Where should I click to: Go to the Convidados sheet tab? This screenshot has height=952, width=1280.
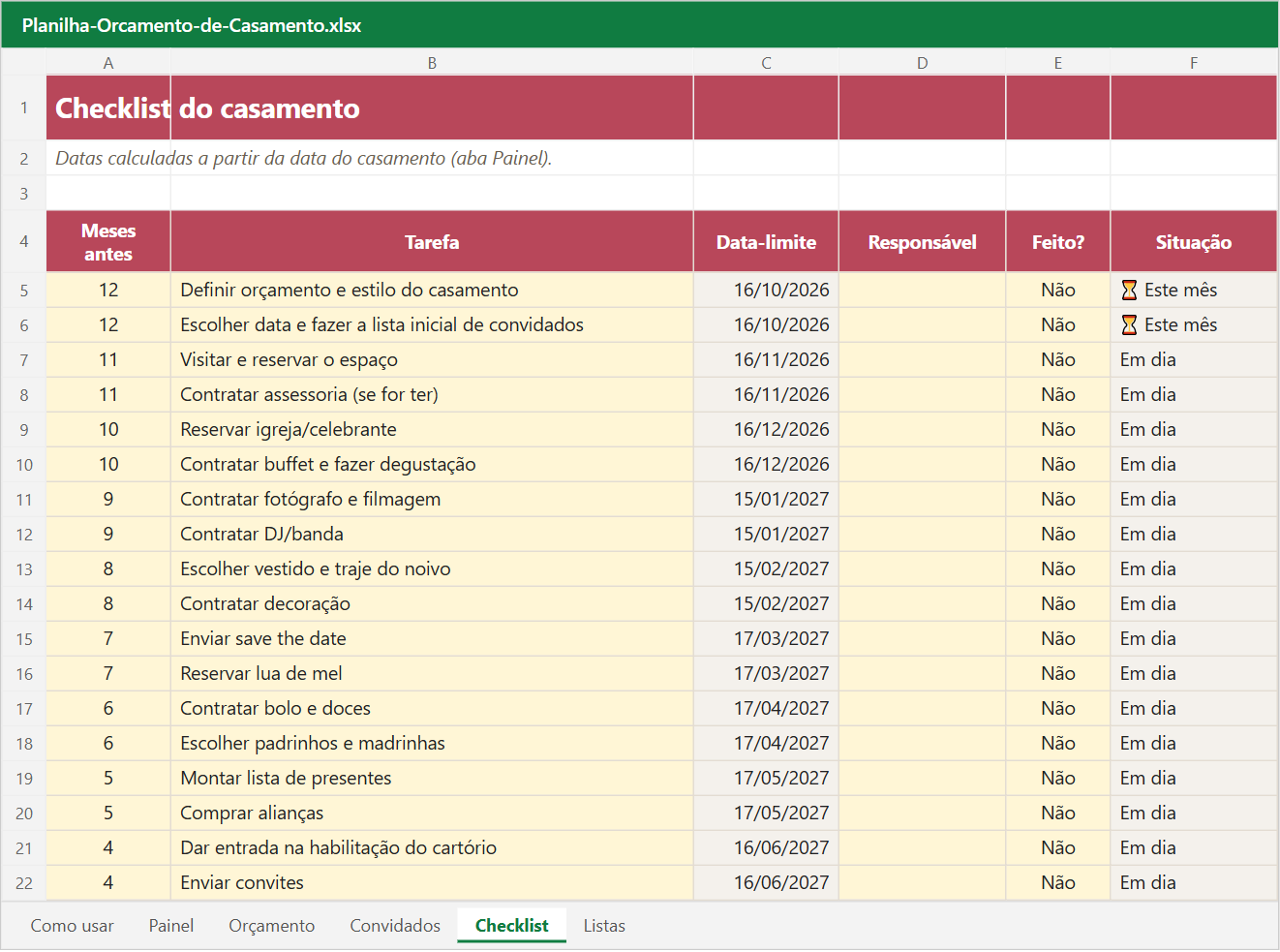coord(395,926)
